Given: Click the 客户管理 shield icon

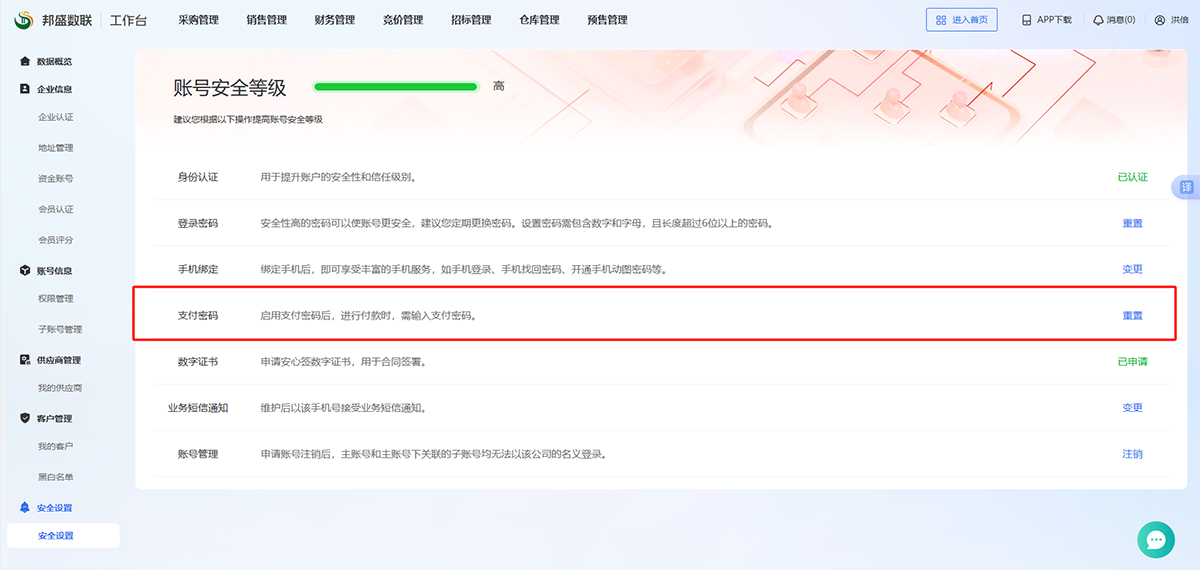Looking at the screenshot, I should coord(25,419).
